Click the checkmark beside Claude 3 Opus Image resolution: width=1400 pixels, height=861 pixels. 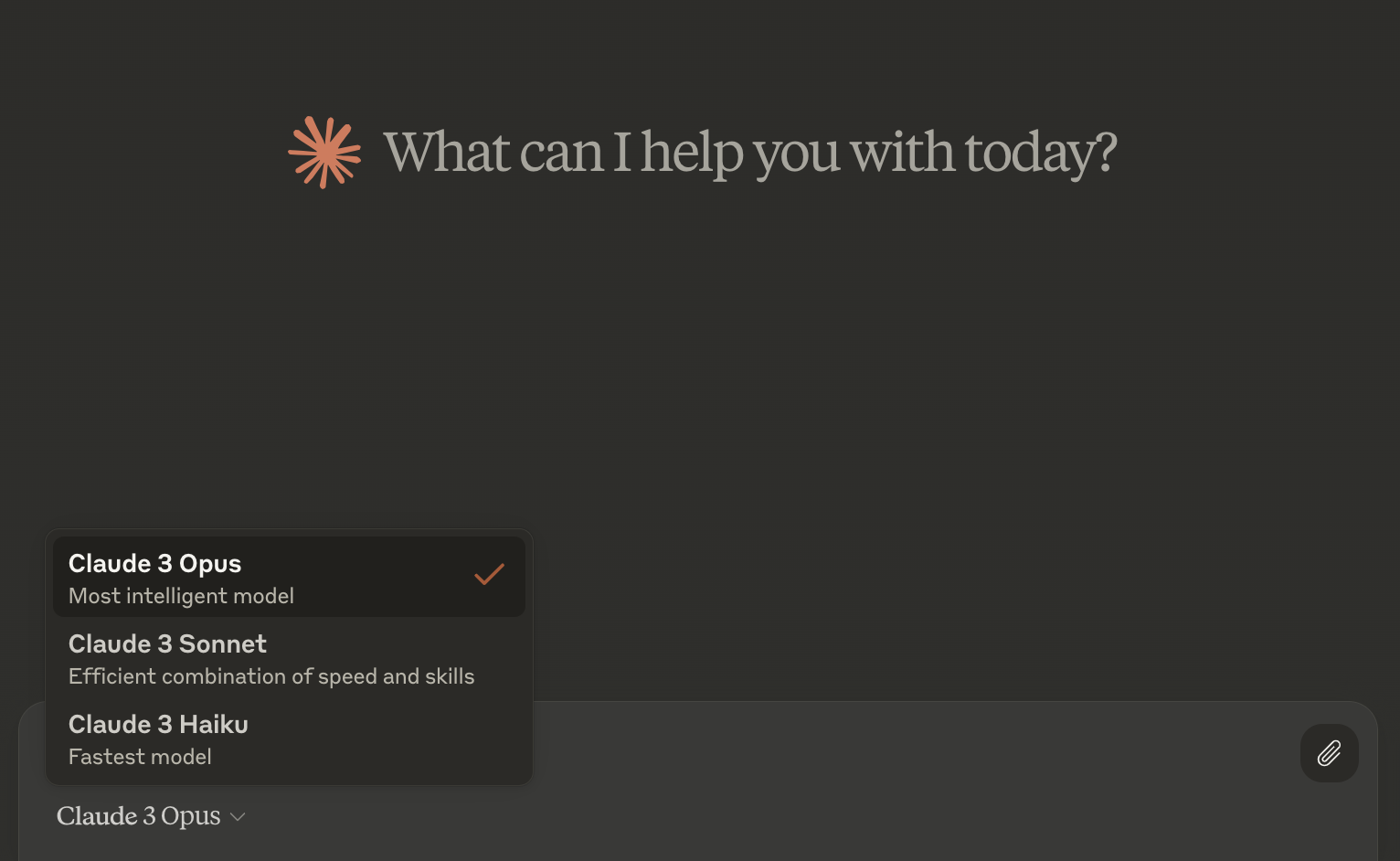pos(489,575)
